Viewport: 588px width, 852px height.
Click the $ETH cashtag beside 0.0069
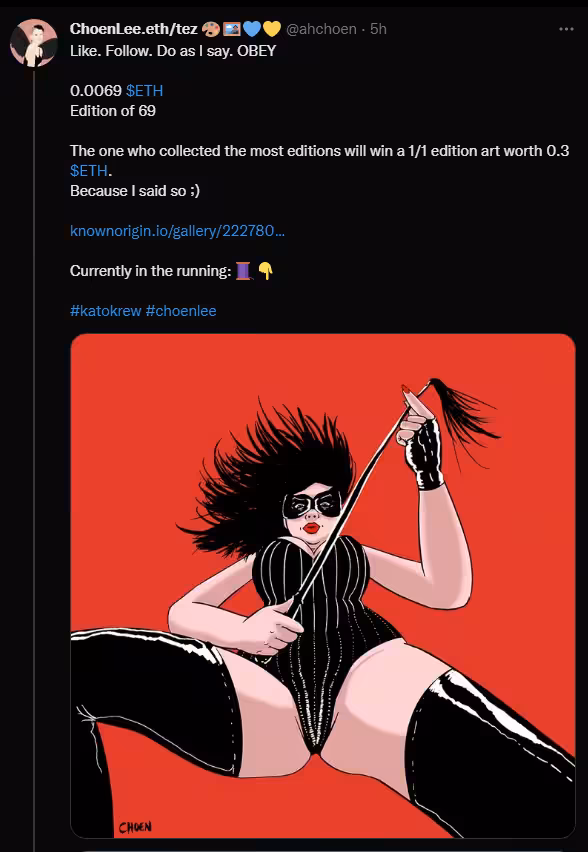pyautogui.click(x=145, y=90)
